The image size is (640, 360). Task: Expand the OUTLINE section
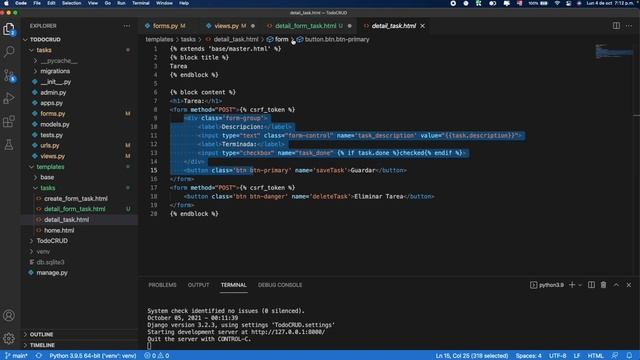[x=41, y=334]
